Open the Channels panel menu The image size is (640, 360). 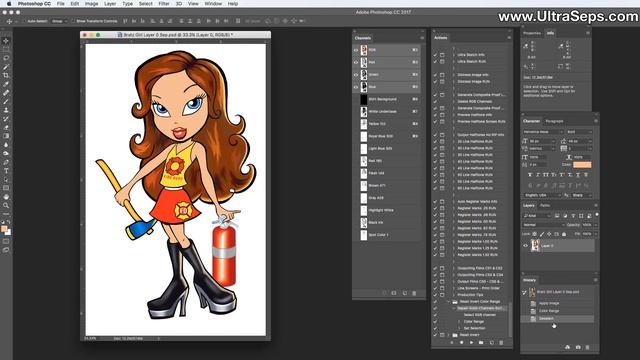tap(422, 38)
